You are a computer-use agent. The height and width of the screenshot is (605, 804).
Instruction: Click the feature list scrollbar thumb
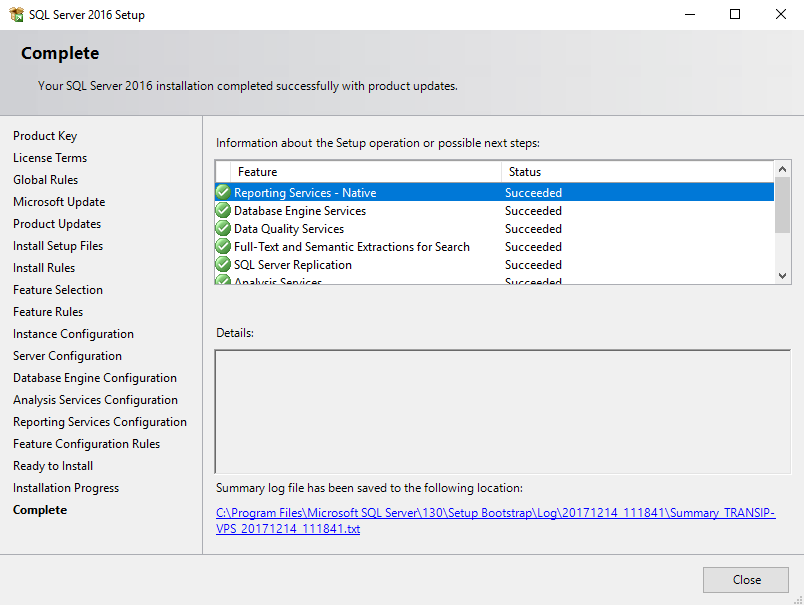pos(782,205)
